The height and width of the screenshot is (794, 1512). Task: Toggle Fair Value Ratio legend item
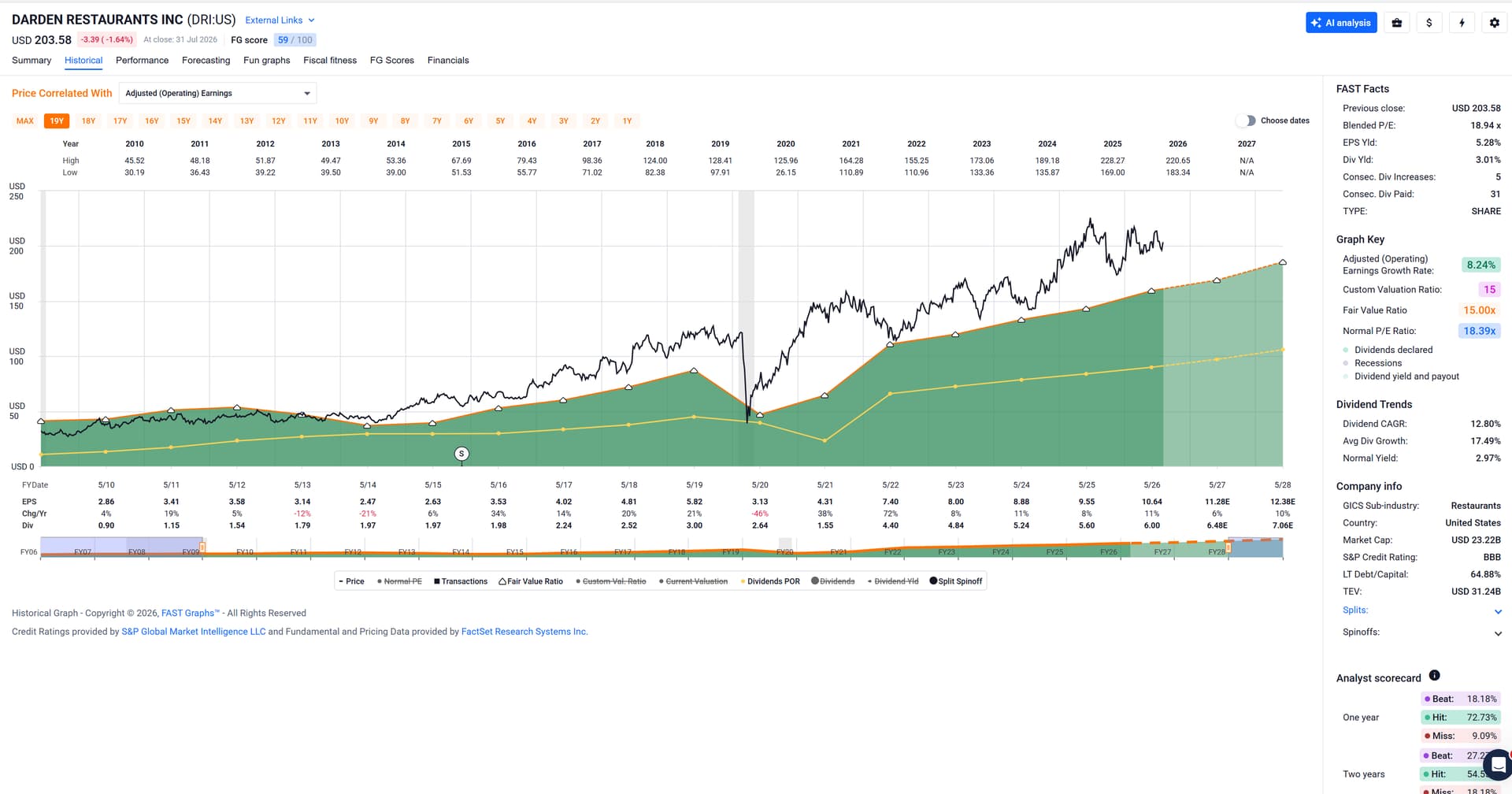pos(531,581)
